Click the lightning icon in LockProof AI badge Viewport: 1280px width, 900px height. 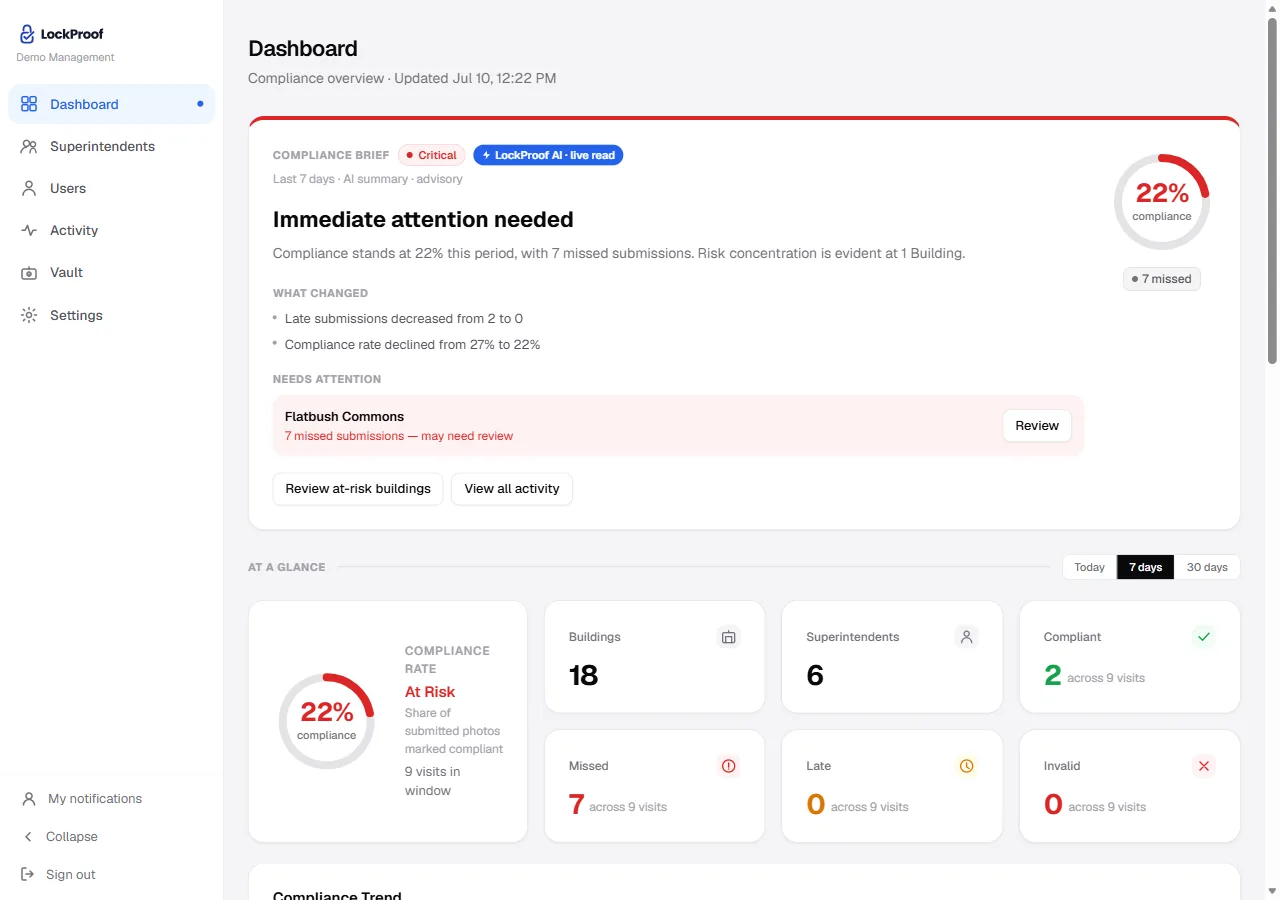(486, 155)
